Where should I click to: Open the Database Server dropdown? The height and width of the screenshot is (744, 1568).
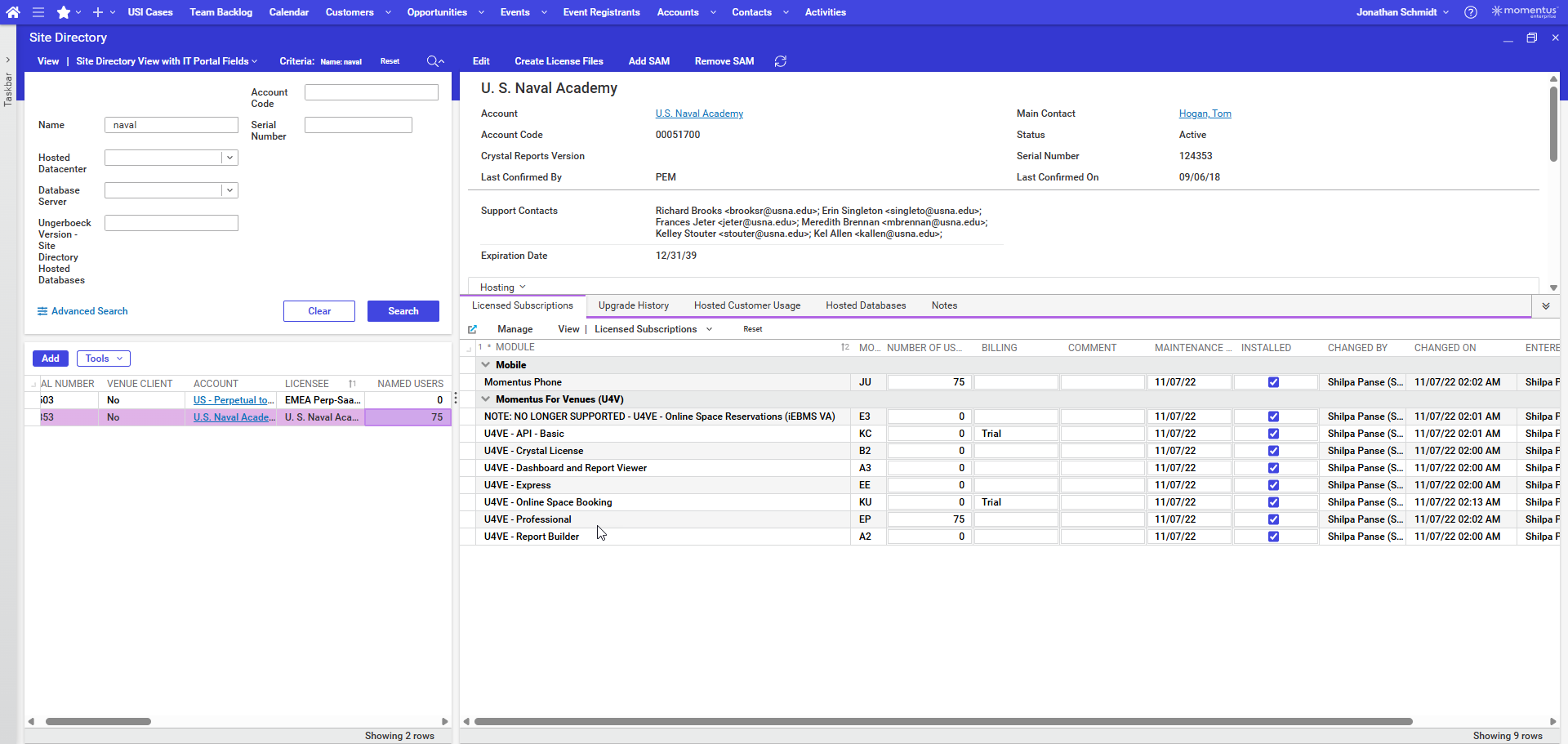[229, 190]
